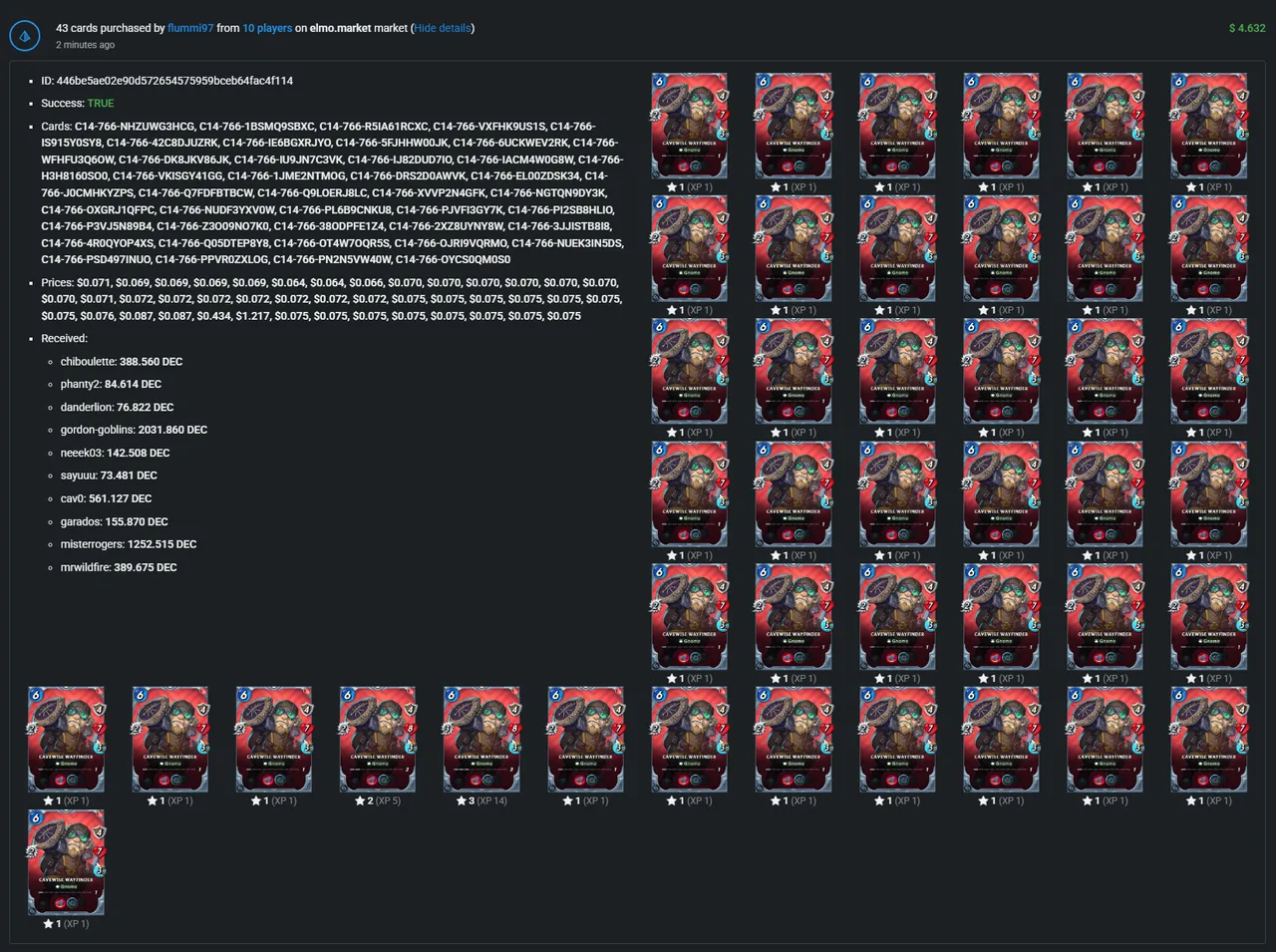Open the '10 players' link

tap(267, 28)
